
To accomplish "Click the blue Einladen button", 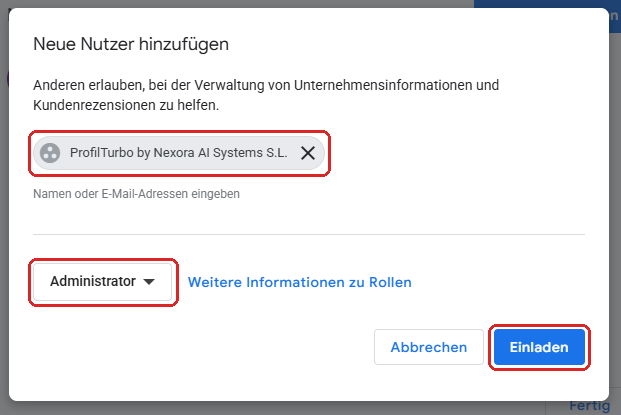I will coord(539,347).
